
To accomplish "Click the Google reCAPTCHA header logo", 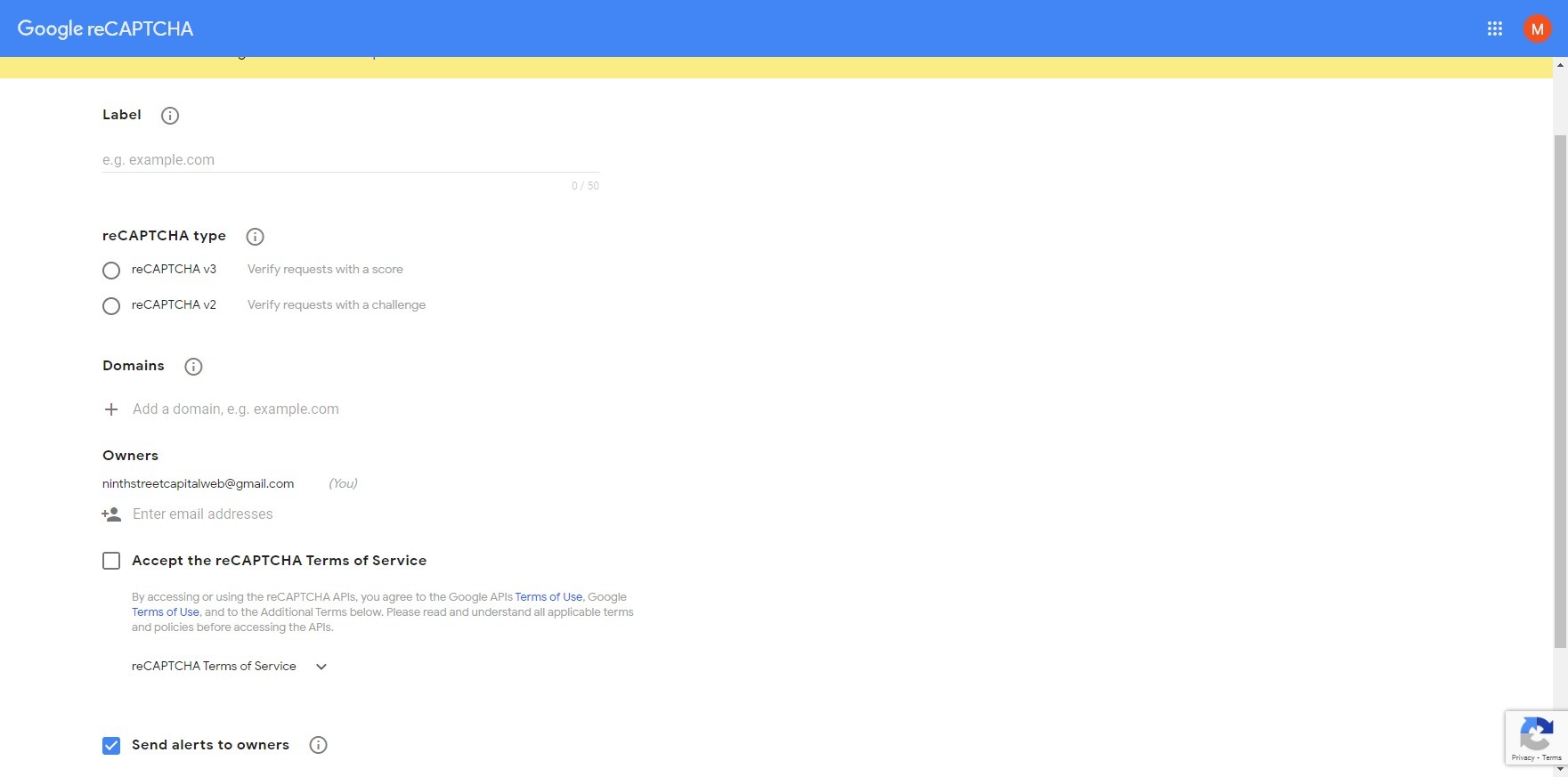I will (105, 28).
